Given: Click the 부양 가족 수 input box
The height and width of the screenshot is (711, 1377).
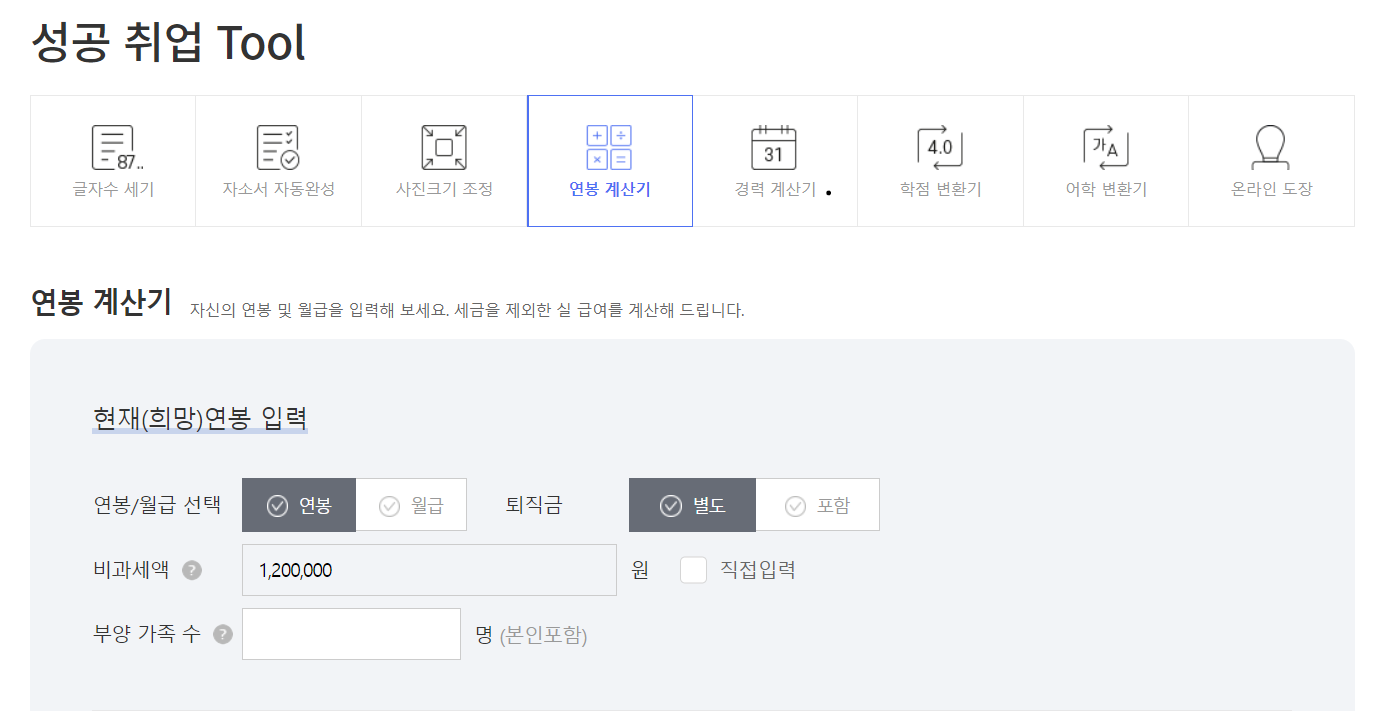Looking at the screenshot, I should tap(351, 633).
